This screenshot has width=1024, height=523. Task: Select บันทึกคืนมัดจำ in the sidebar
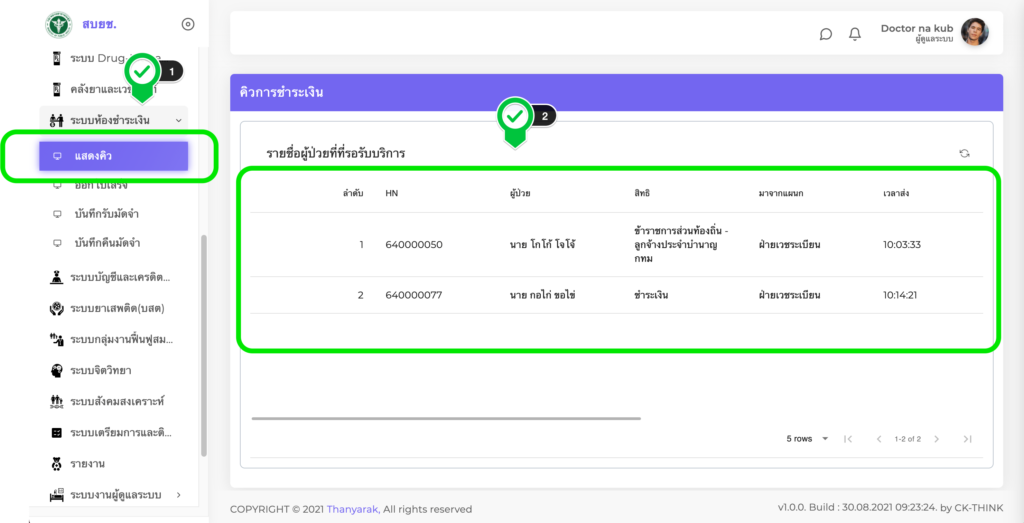[106, 243]
